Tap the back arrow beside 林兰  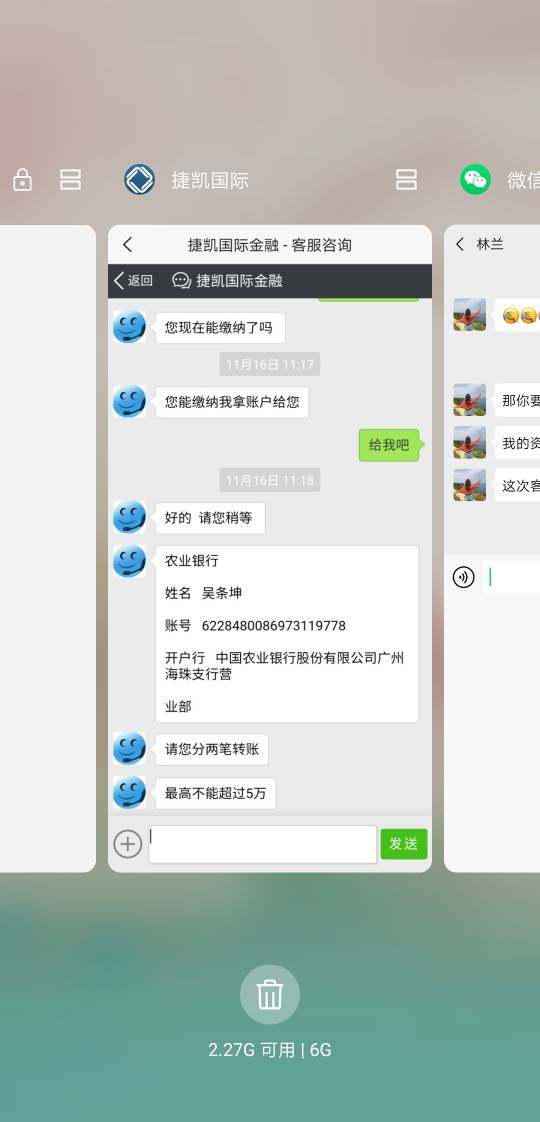point(460,244)
